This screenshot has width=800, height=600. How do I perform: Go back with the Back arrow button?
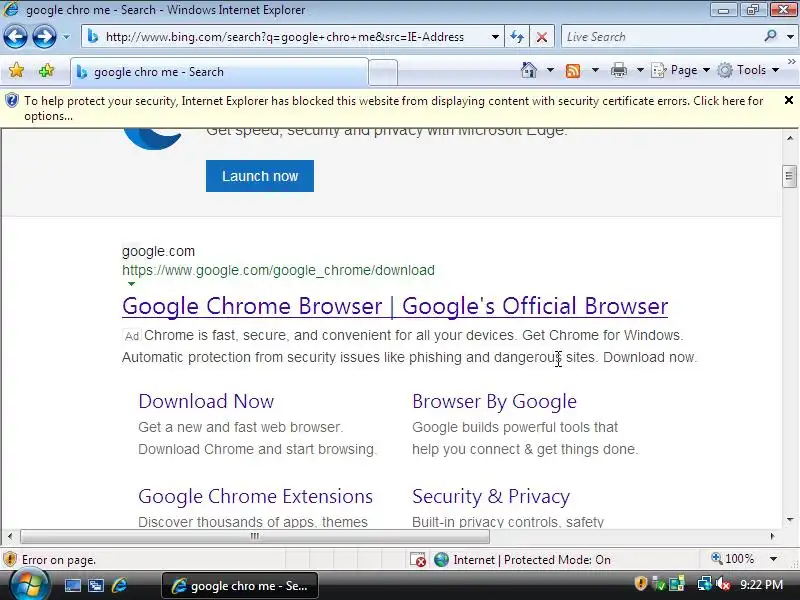click(x=15, y=37)
